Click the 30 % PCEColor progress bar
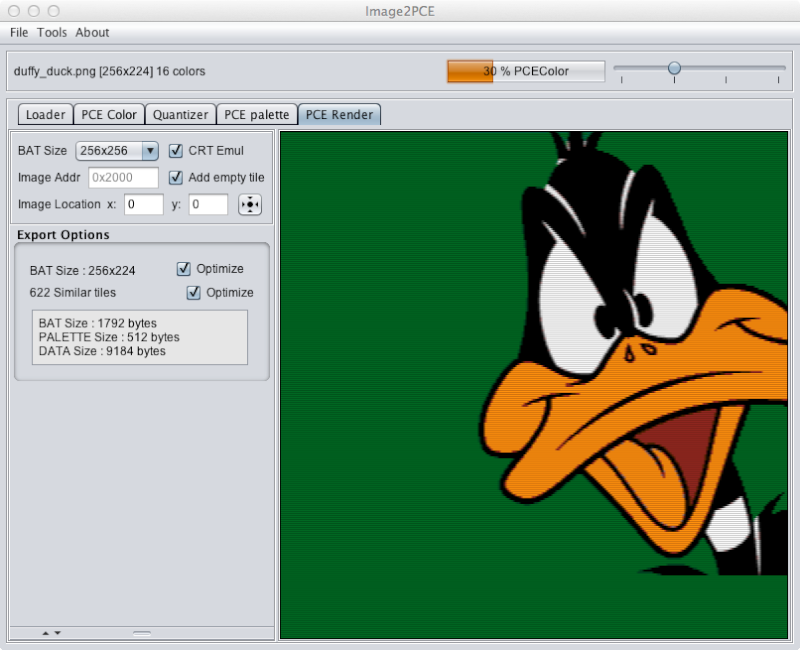 pyautogui.click(x=526, y=71)
